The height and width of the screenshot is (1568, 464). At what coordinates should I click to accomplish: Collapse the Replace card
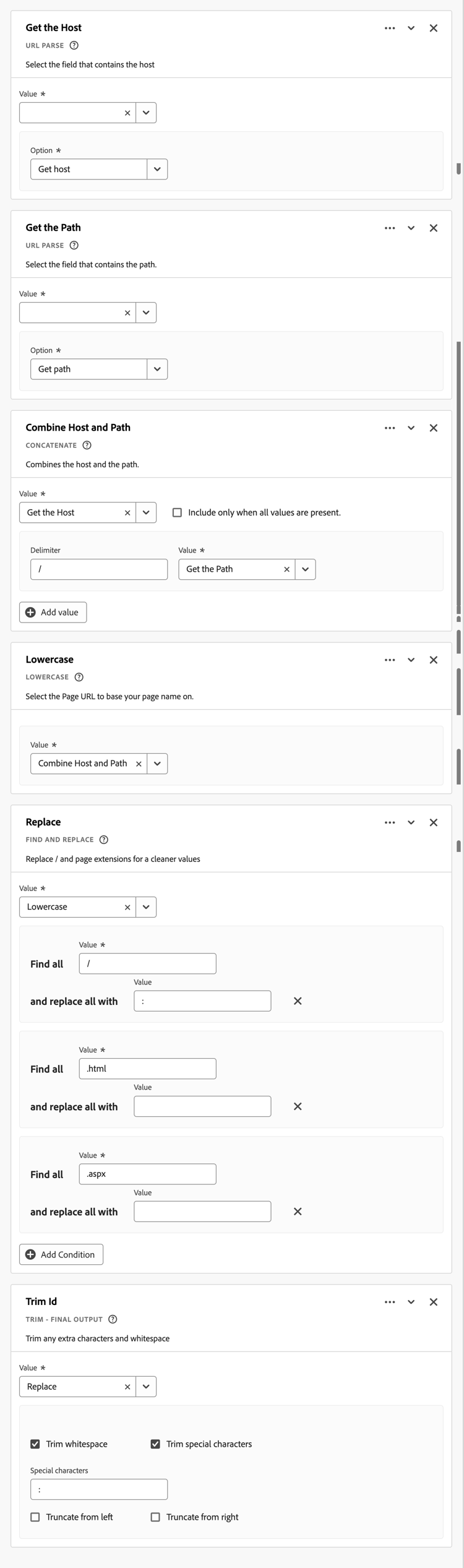click(411, 822)
